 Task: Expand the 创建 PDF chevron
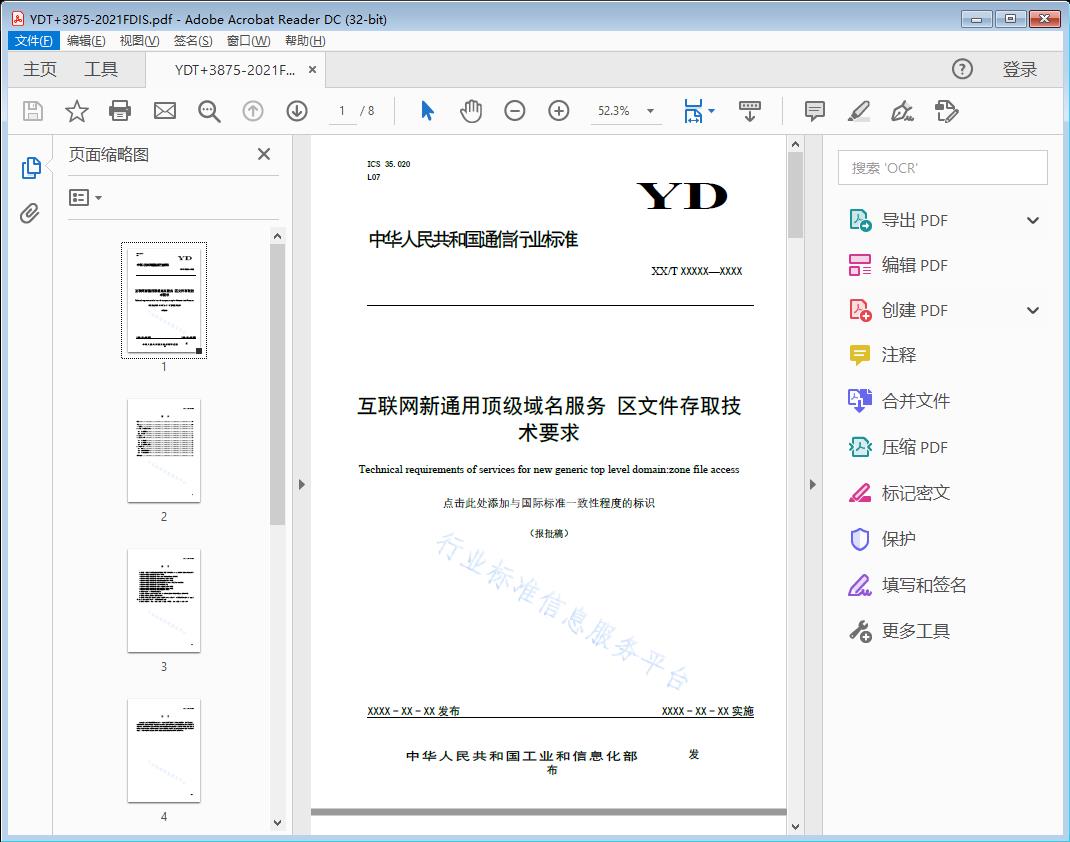[x=1032, y=310]
